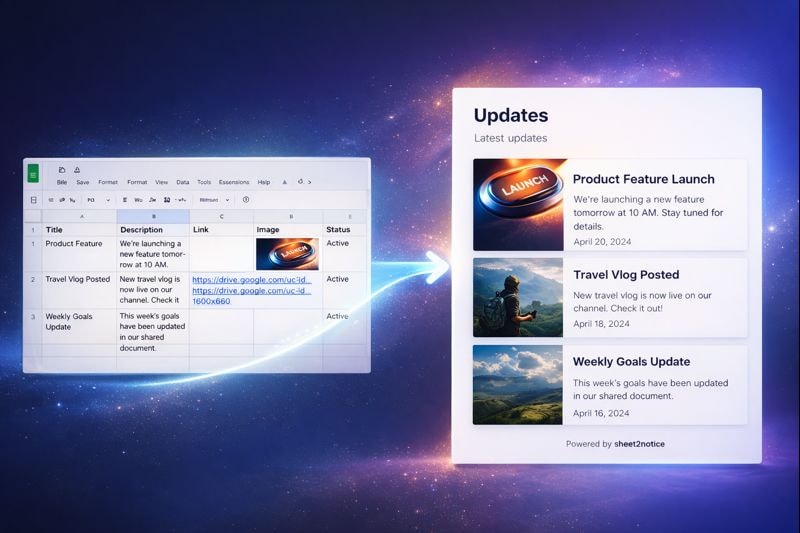This screenshot has height=533, width=800.
Task: Select the column header above Status
Action: 345,216
